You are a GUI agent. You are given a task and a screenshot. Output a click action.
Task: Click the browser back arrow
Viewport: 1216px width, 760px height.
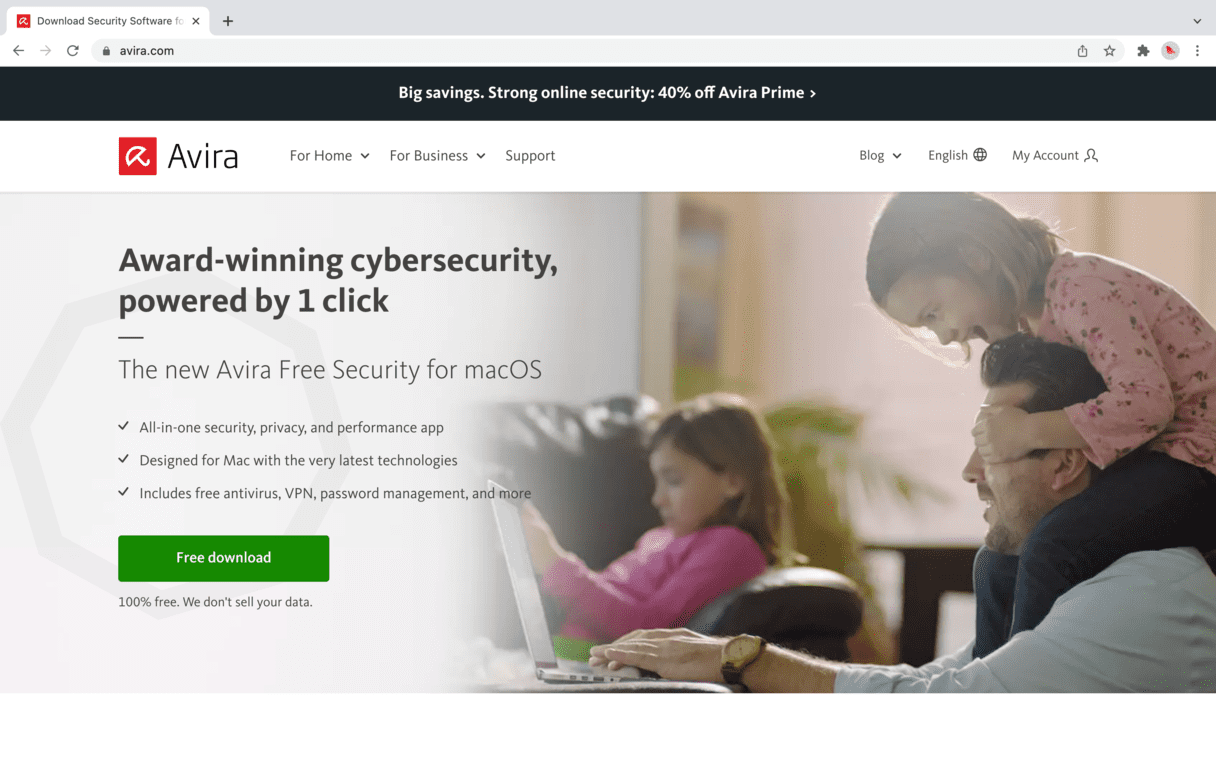18,51
